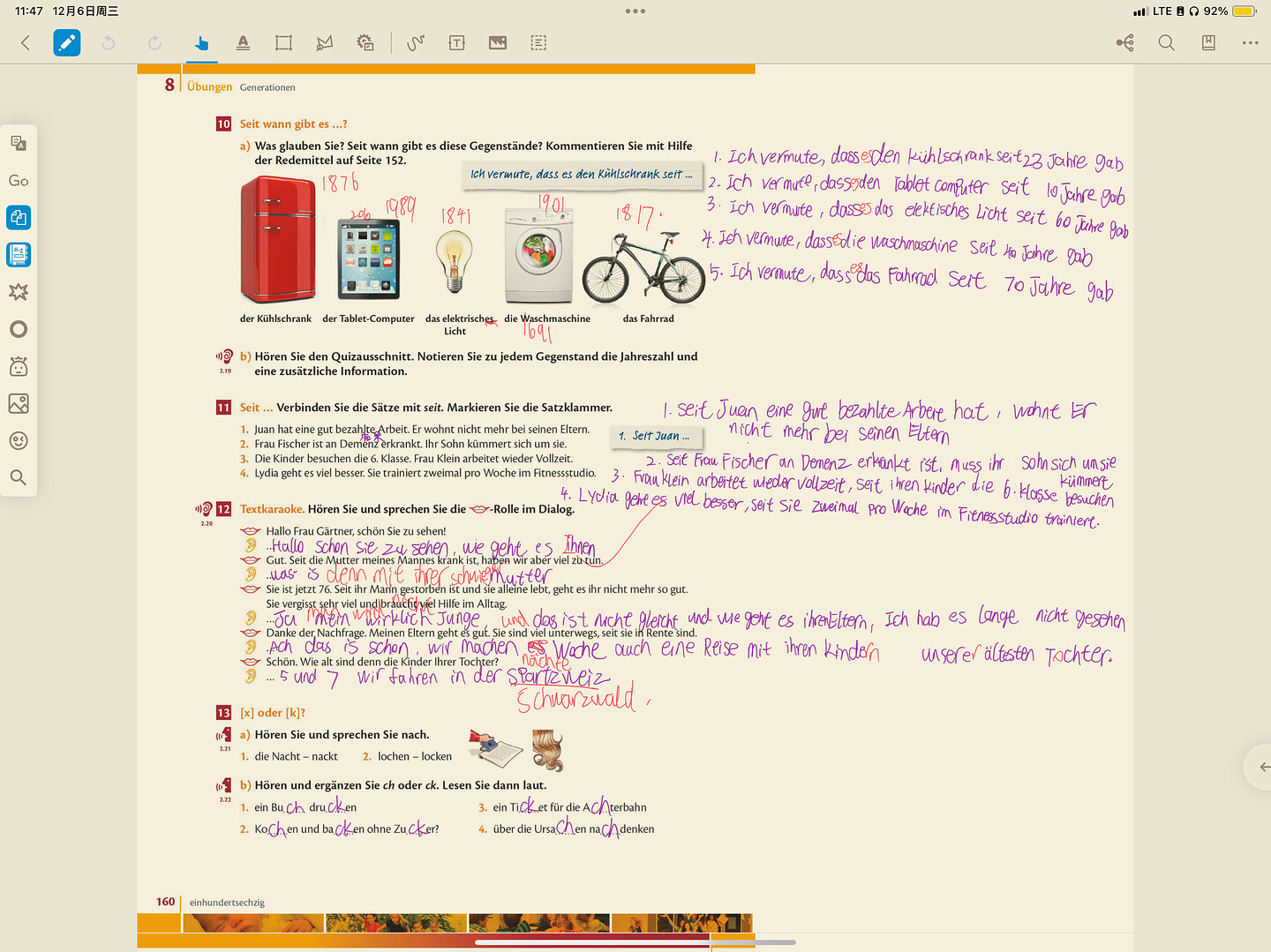Open the three-dot more options menu
The image size is (1271, 952).
point(1250,42)
